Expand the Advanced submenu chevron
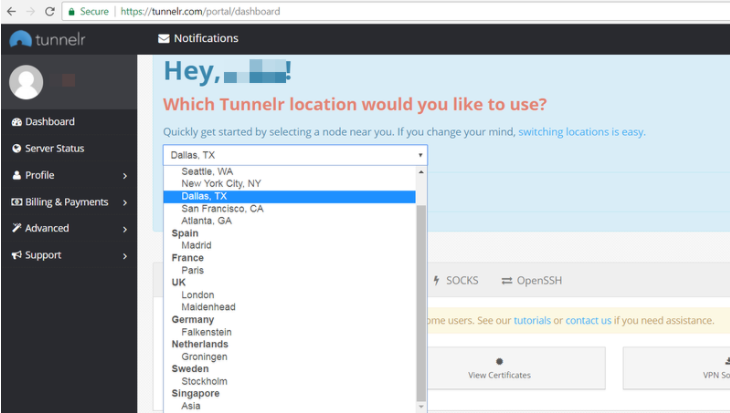730x413 pixels. 125,229
